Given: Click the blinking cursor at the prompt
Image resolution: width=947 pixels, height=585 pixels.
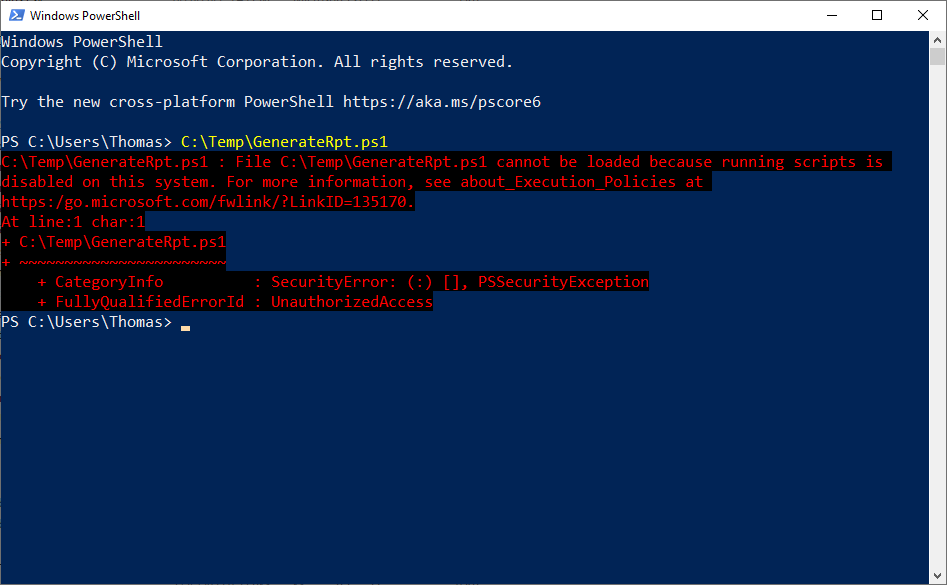Looking at the screenshot, I should 185,325.
